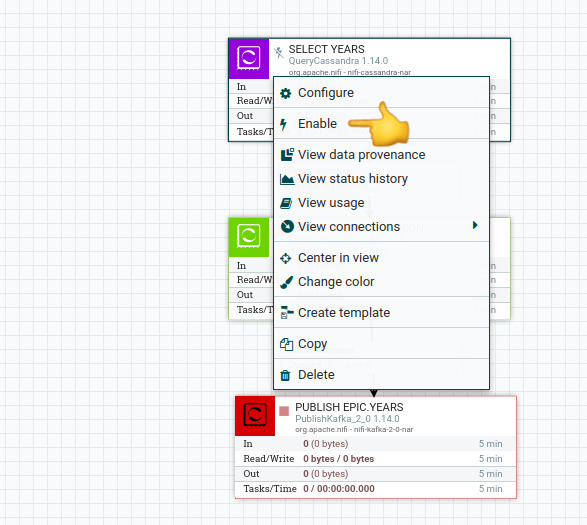Click the Enable lightning bolt icon

[x=284, y=124]
